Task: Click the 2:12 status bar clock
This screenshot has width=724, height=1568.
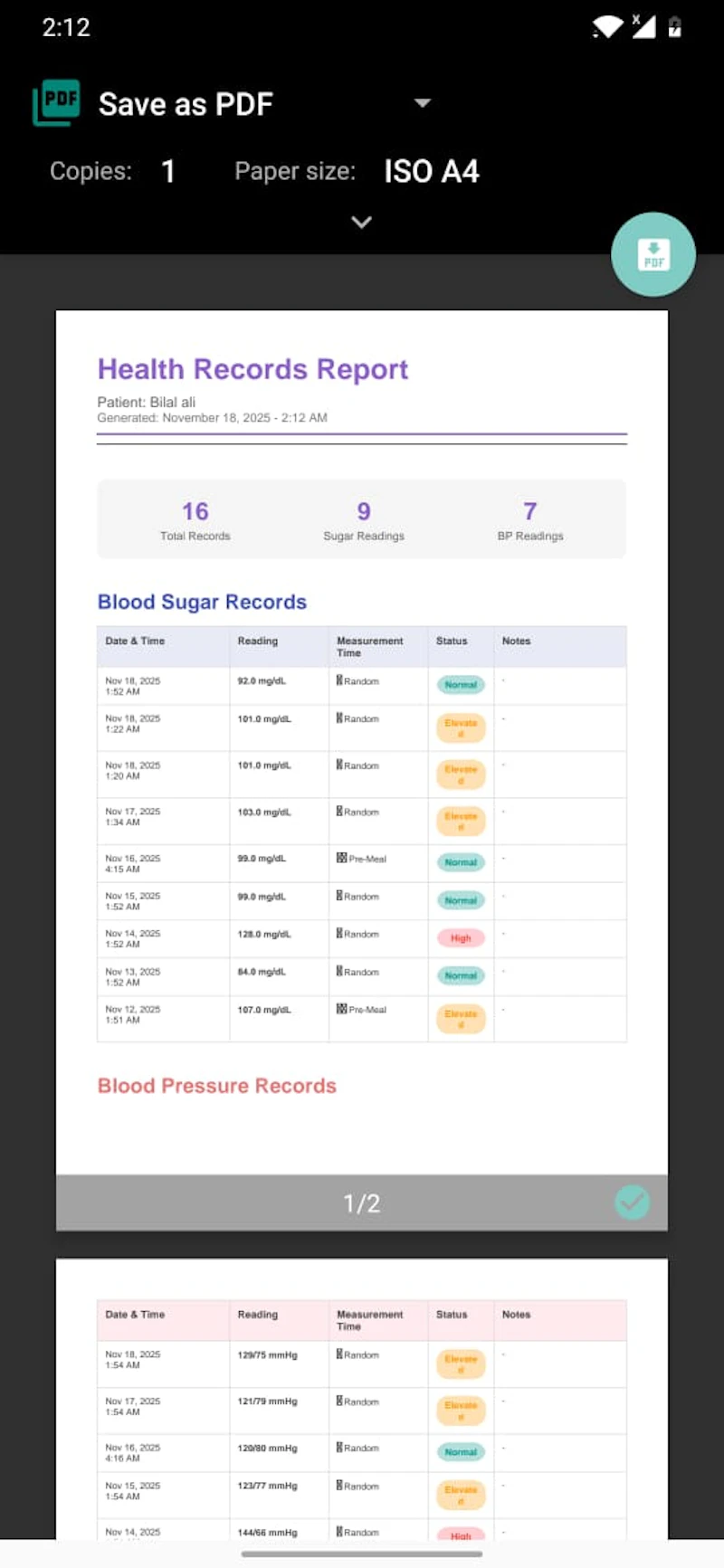Action: point(66,27)
